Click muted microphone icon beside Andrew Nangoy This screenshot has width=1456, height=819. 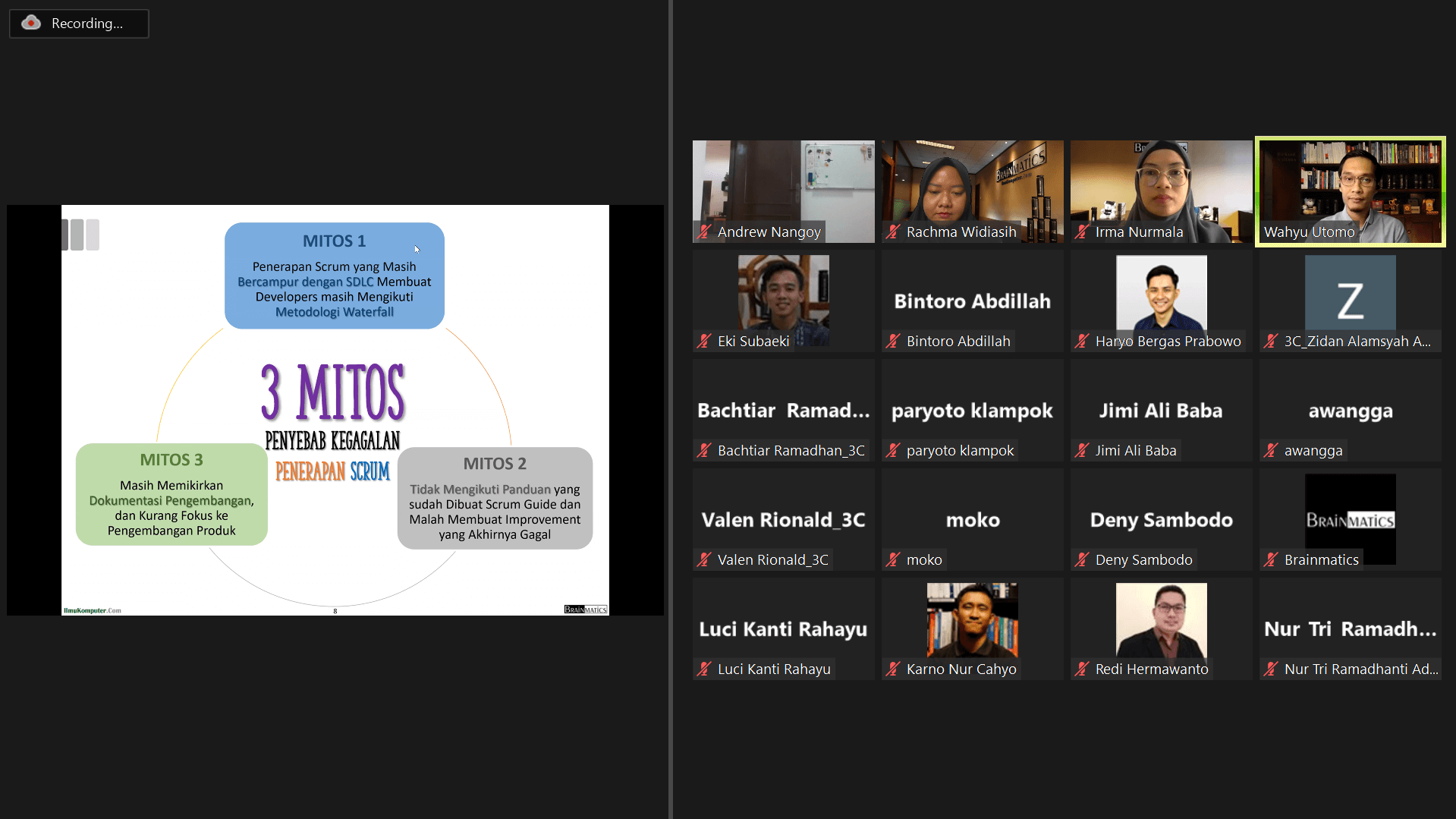pyautogui.click(x=704, y=232)
